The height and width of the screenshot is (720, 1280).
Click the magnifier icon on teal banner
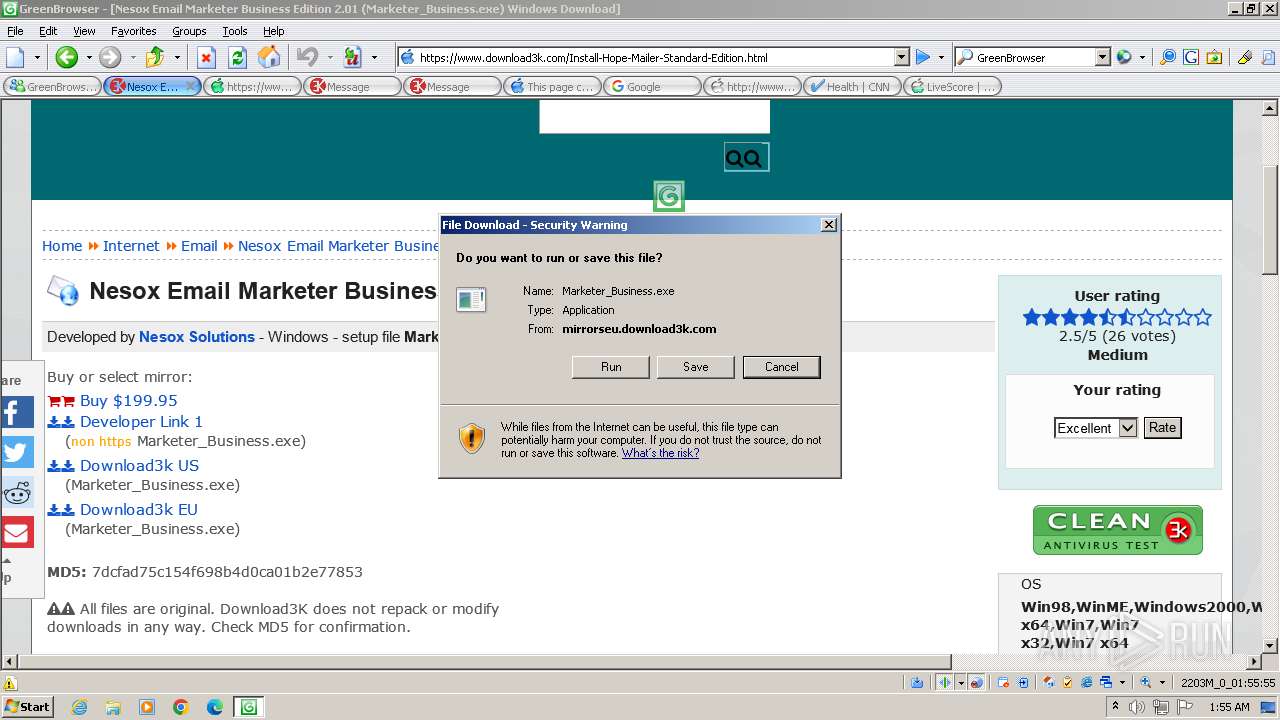pyautogui.click(x=746, y=158)
